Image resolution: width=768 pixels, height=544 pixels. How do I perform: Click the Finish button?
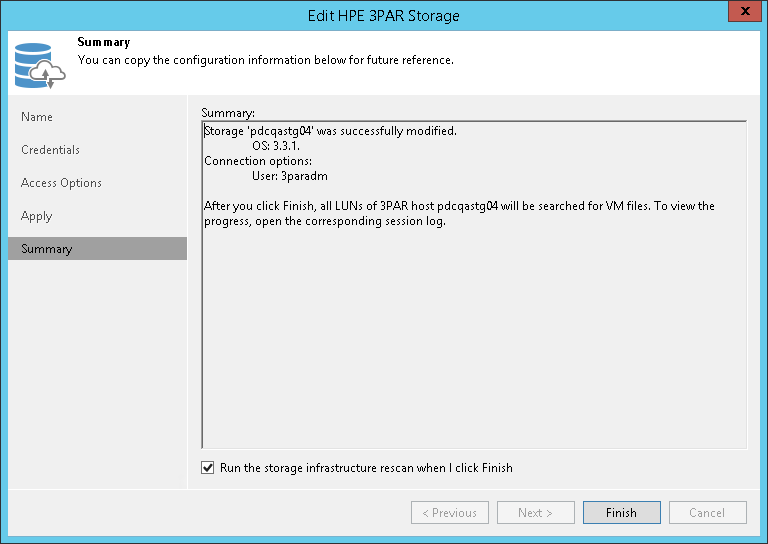(x=622, y=512)
